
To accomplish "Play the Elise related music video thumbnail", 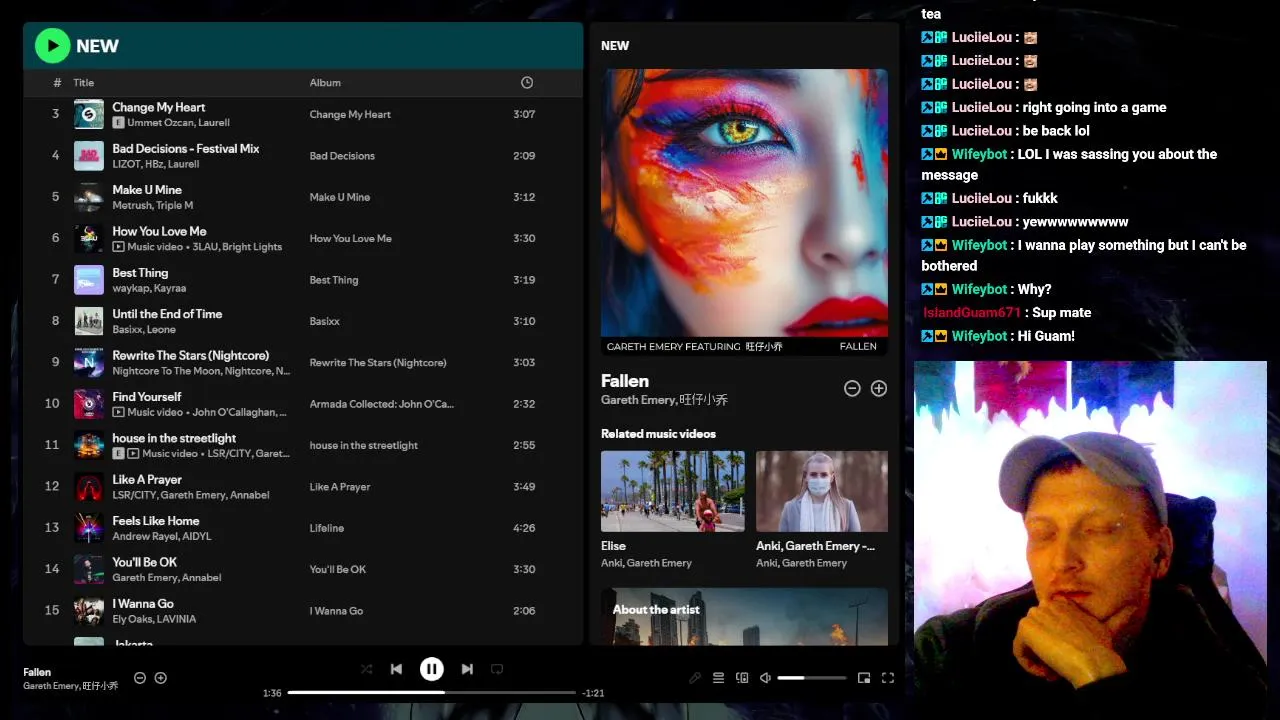I will (x=672, y=491).
